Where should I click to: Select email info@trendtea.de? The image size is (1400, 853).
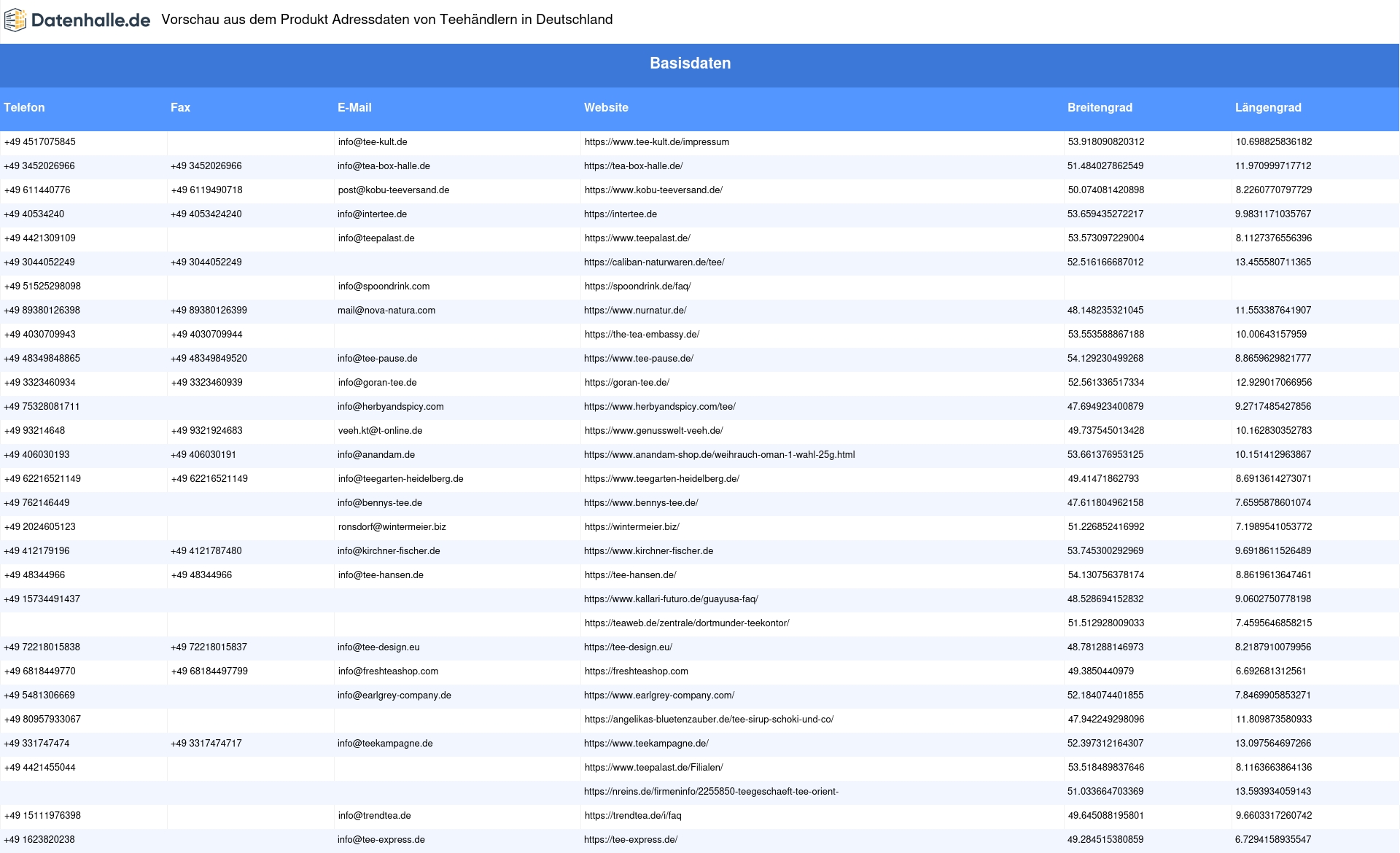[x=375, y=816]
